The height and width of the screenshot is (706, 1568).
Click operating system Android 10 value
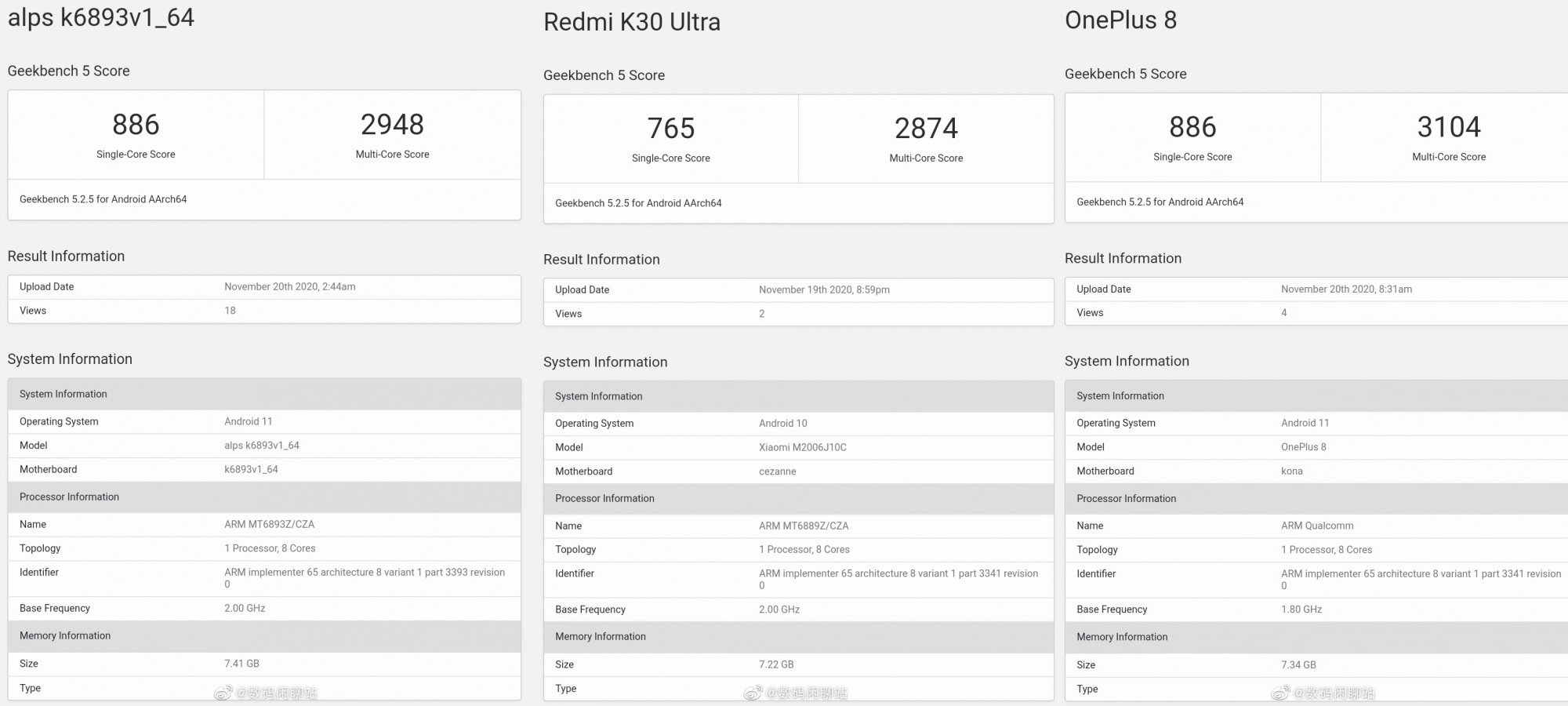(x=782, y=424)
